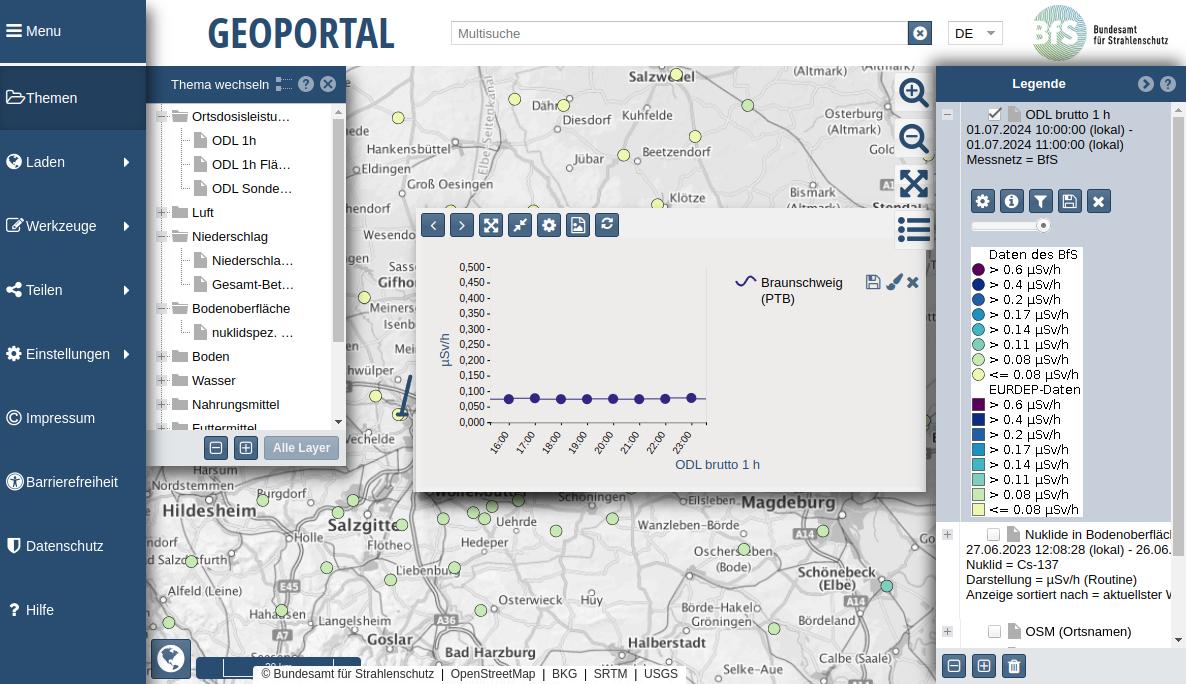Show info for ODL brutto layer

pyautogui.click(x=1012, y=201)
